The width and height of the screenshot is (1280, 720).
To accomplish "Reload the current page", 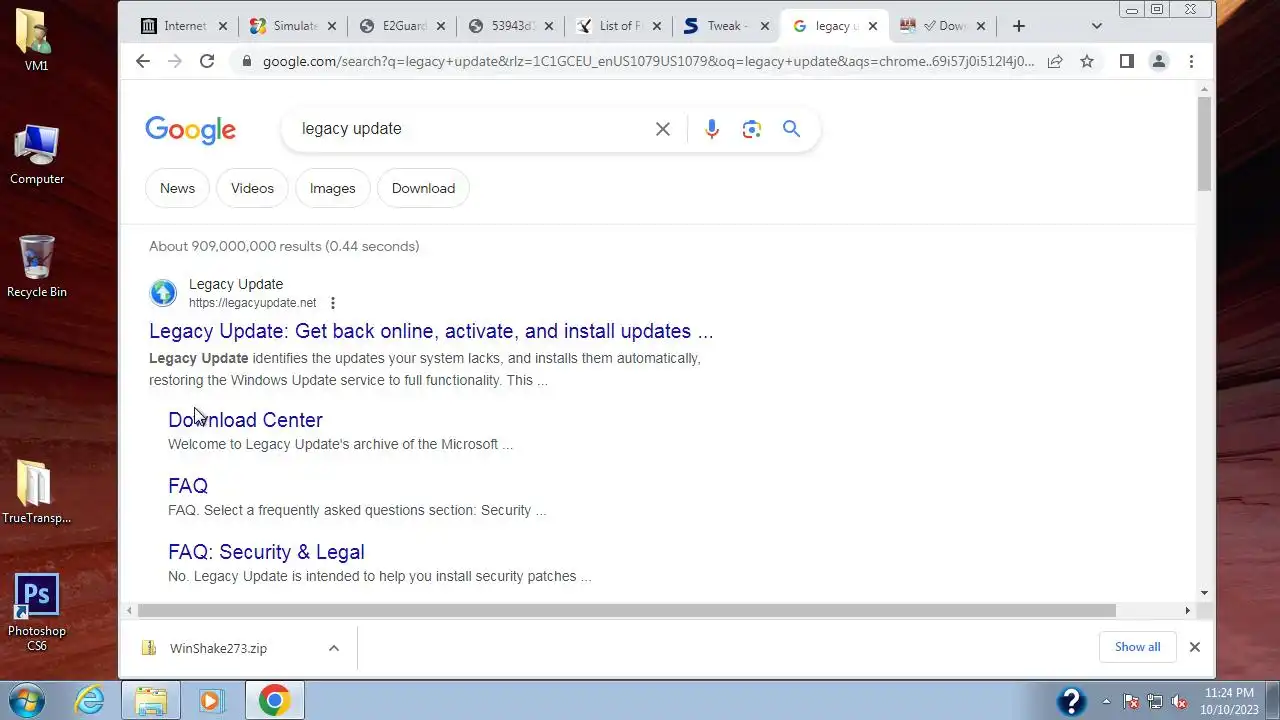I will click(207, 61).
